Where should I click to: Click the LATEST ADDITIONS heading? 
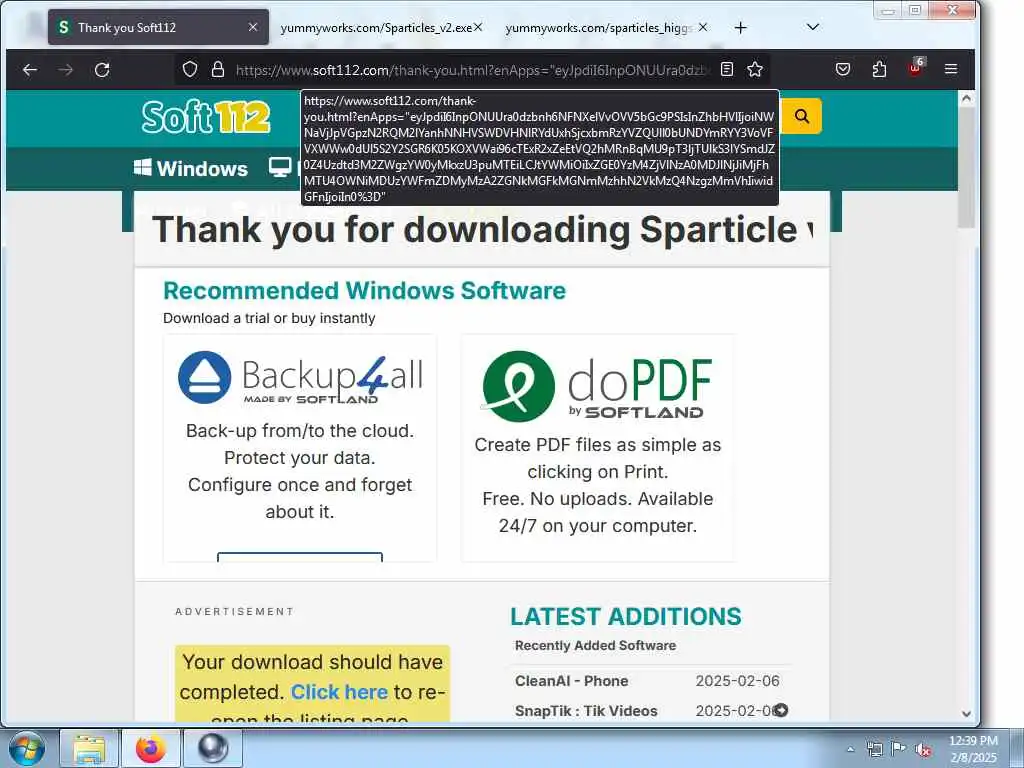[626, 616]
